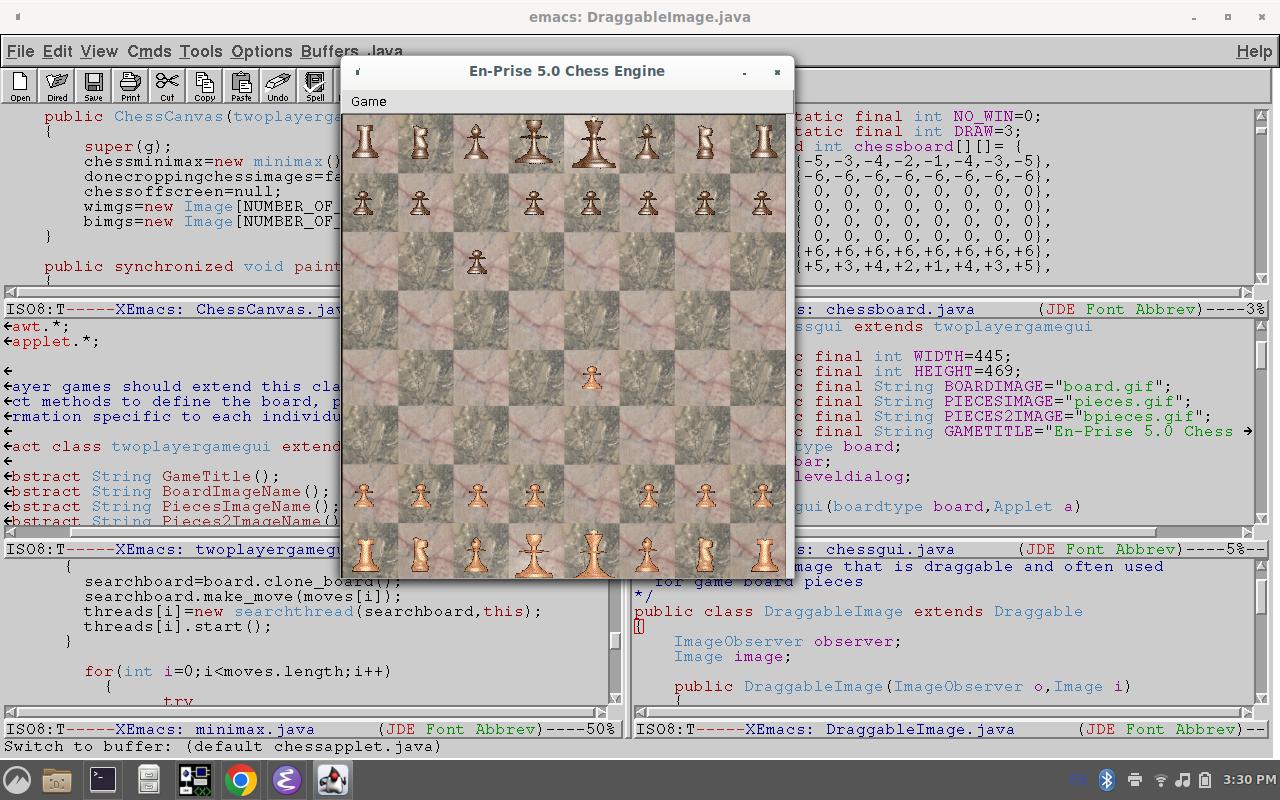Viewport: 1280px width, 800px height.
Task: Paste using the Paste toolbar icon
Action: click(x=241, y=86)
